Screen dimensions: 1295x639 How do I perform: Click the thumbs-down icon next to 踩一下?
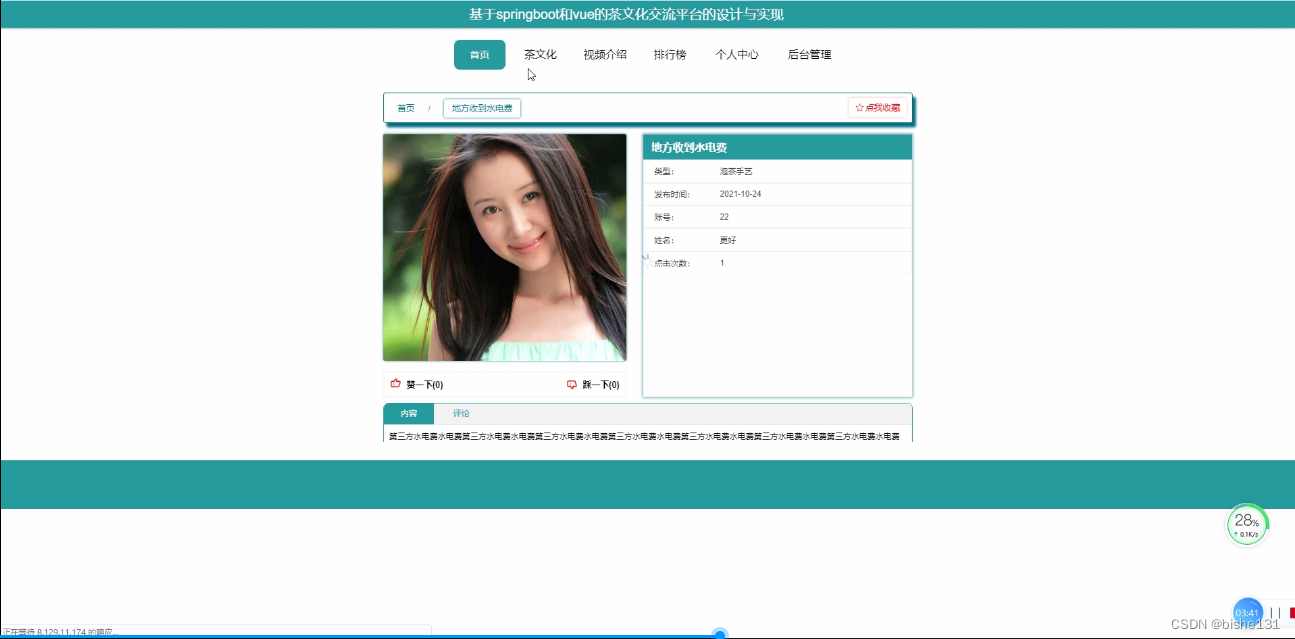tap(573, 383)
